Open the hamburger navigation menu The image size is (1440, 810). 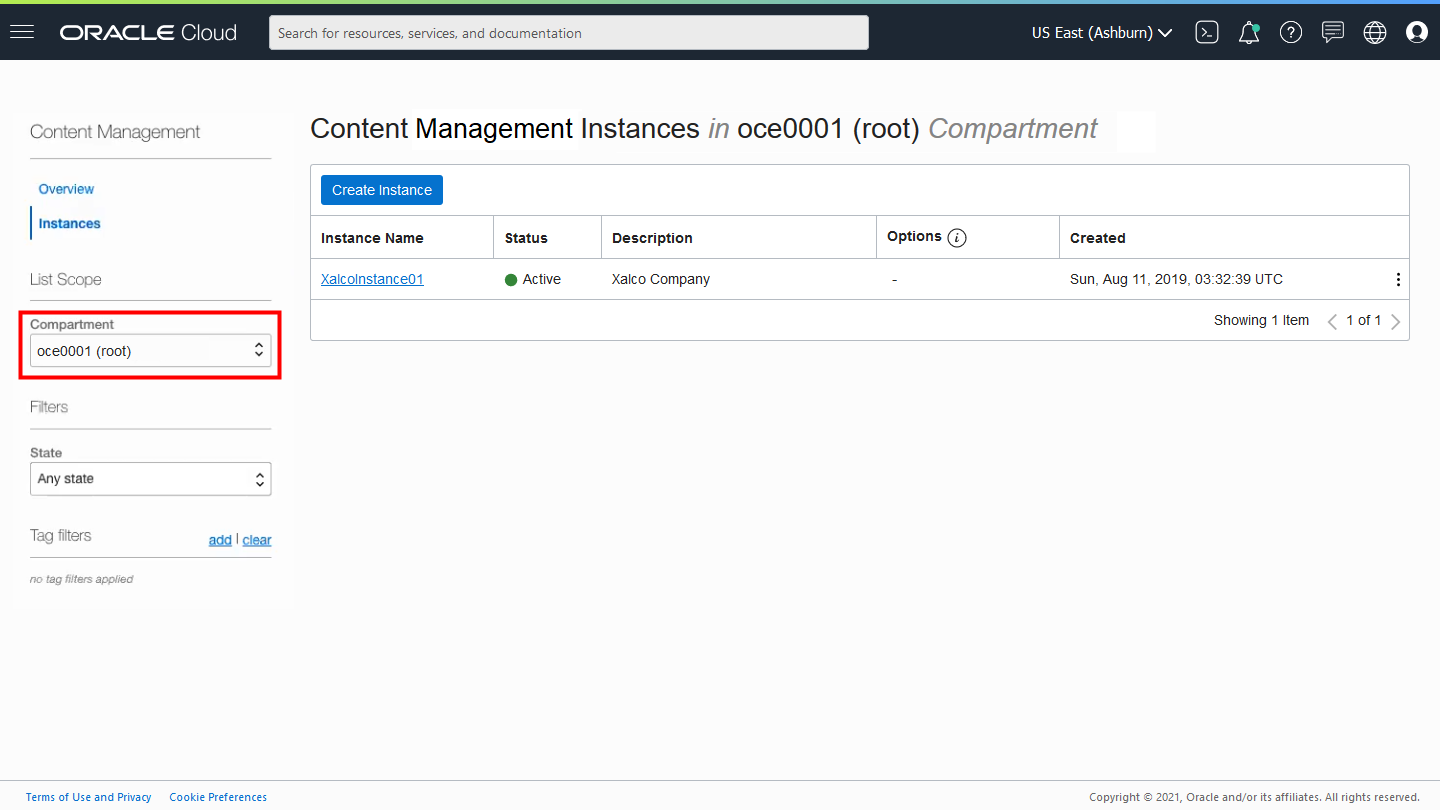point(22,32)
